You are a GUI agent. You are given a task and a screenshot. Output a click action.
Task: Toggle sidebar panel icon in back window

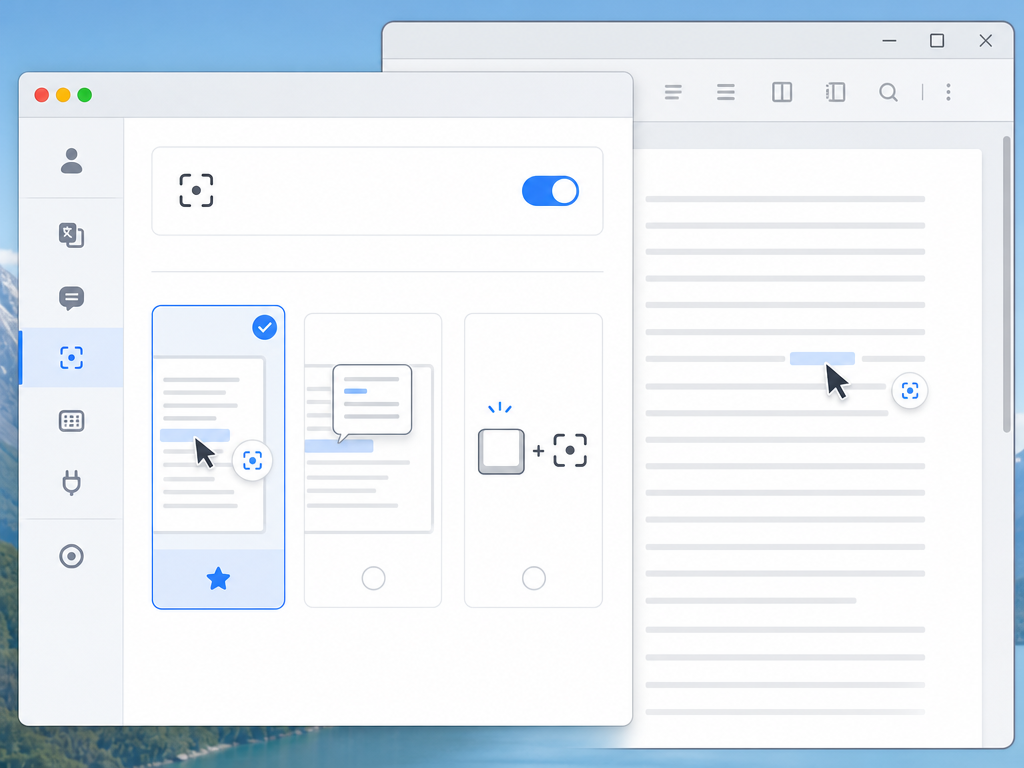point(835,92)
